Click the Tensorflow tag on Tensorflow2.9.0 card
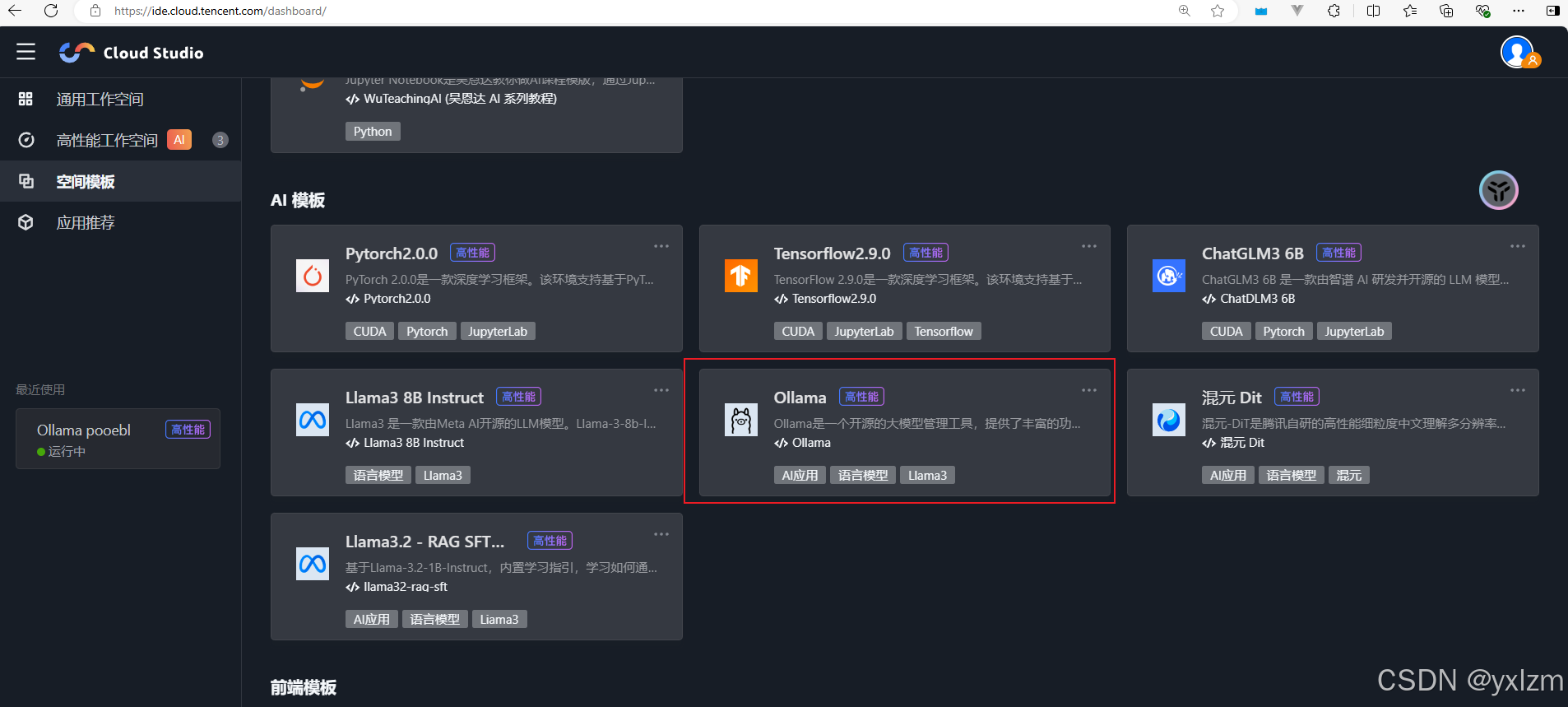 944,331
